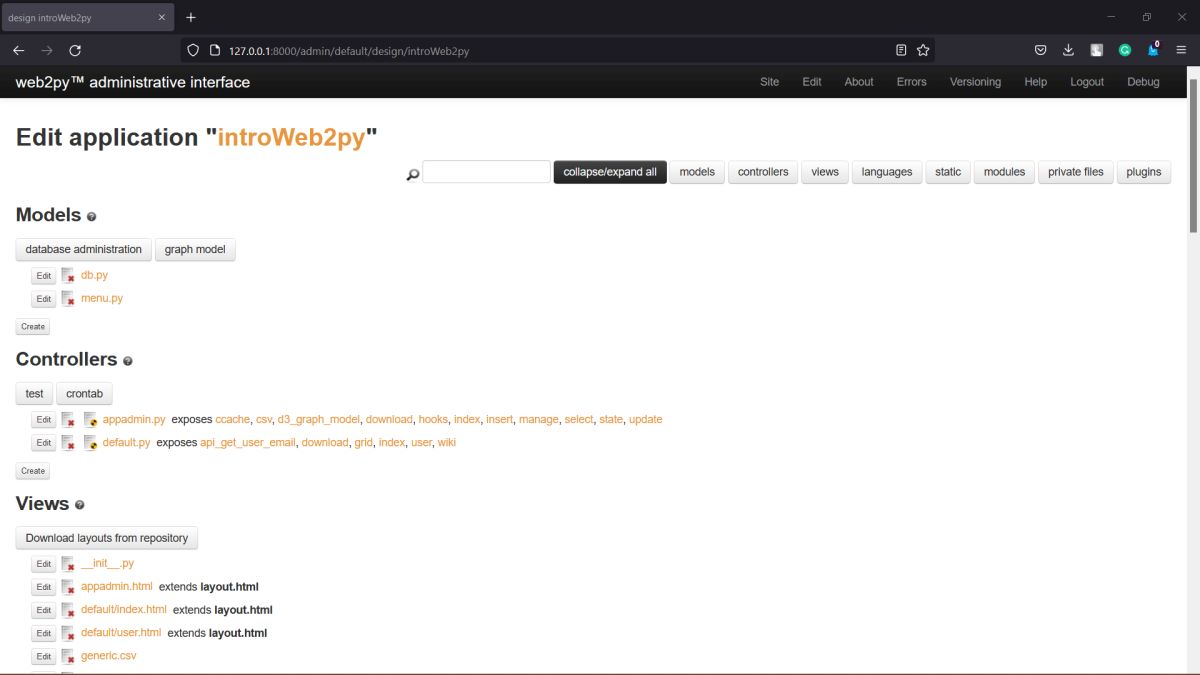The width and height of the screenshot is (1200, 675).
Task: Click the delete icon beside default/user.html
Action: [68, 633]
